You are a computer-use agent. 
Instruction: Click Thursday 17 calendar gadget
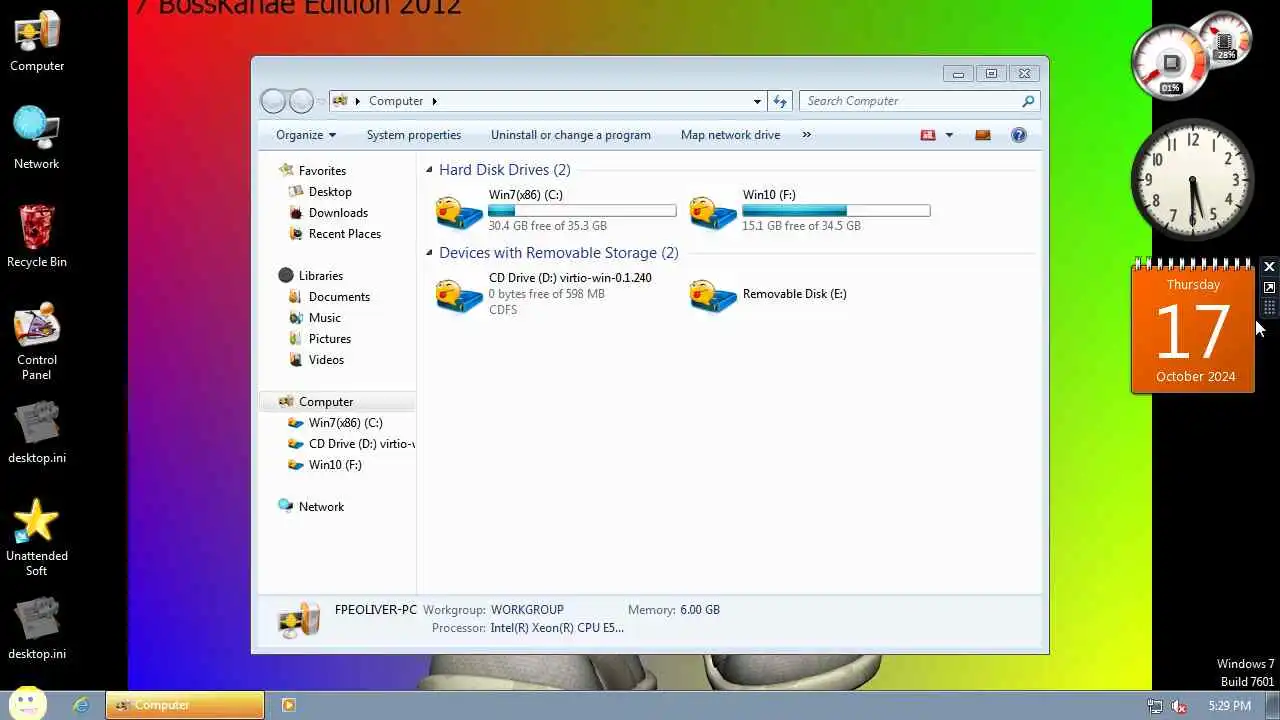[x=1193, y=328]
